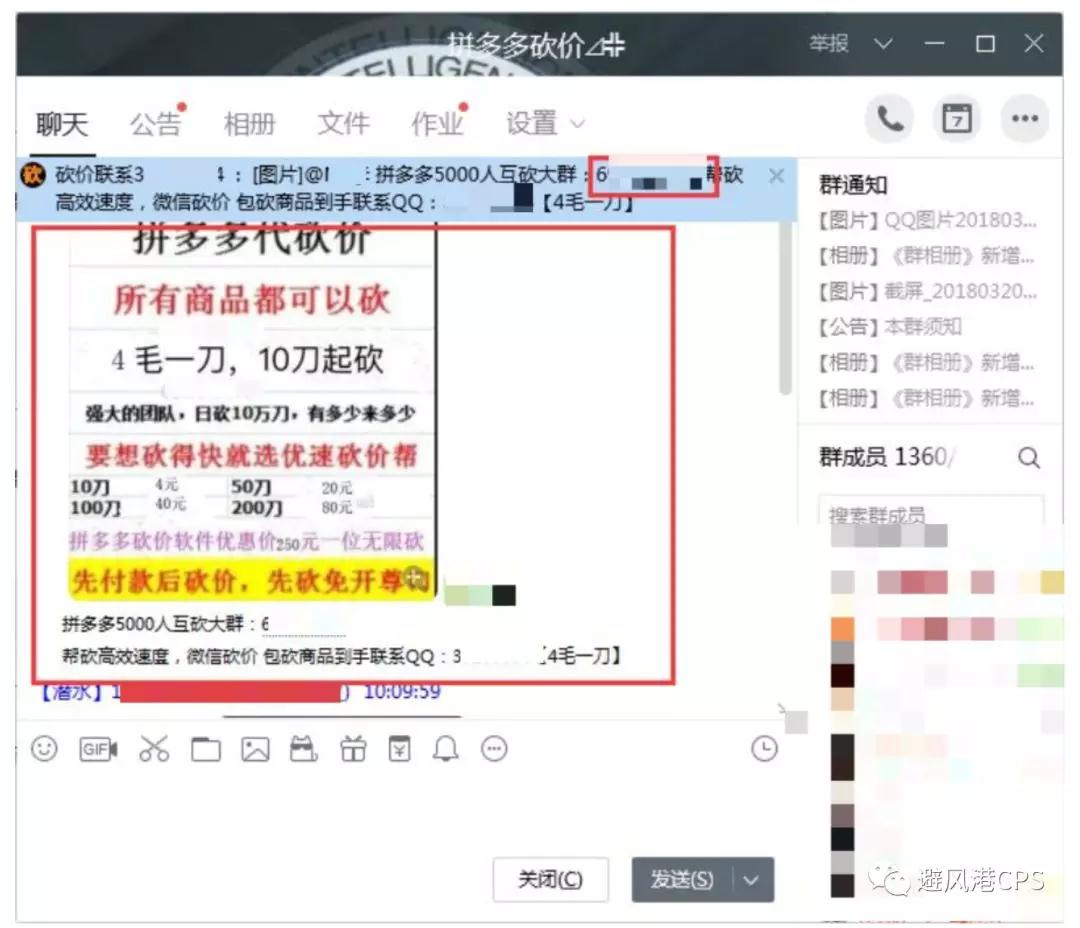Close the chat window
The width and height of the screenshot is (1080, 928).
[1034, 43]
